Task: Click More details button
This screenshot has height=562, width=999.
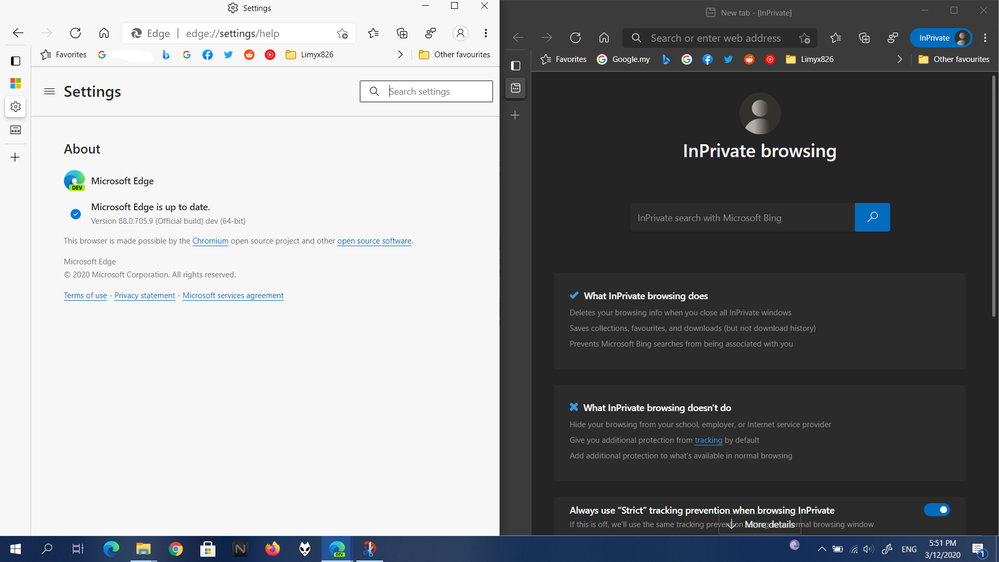Action: point(760,524)
